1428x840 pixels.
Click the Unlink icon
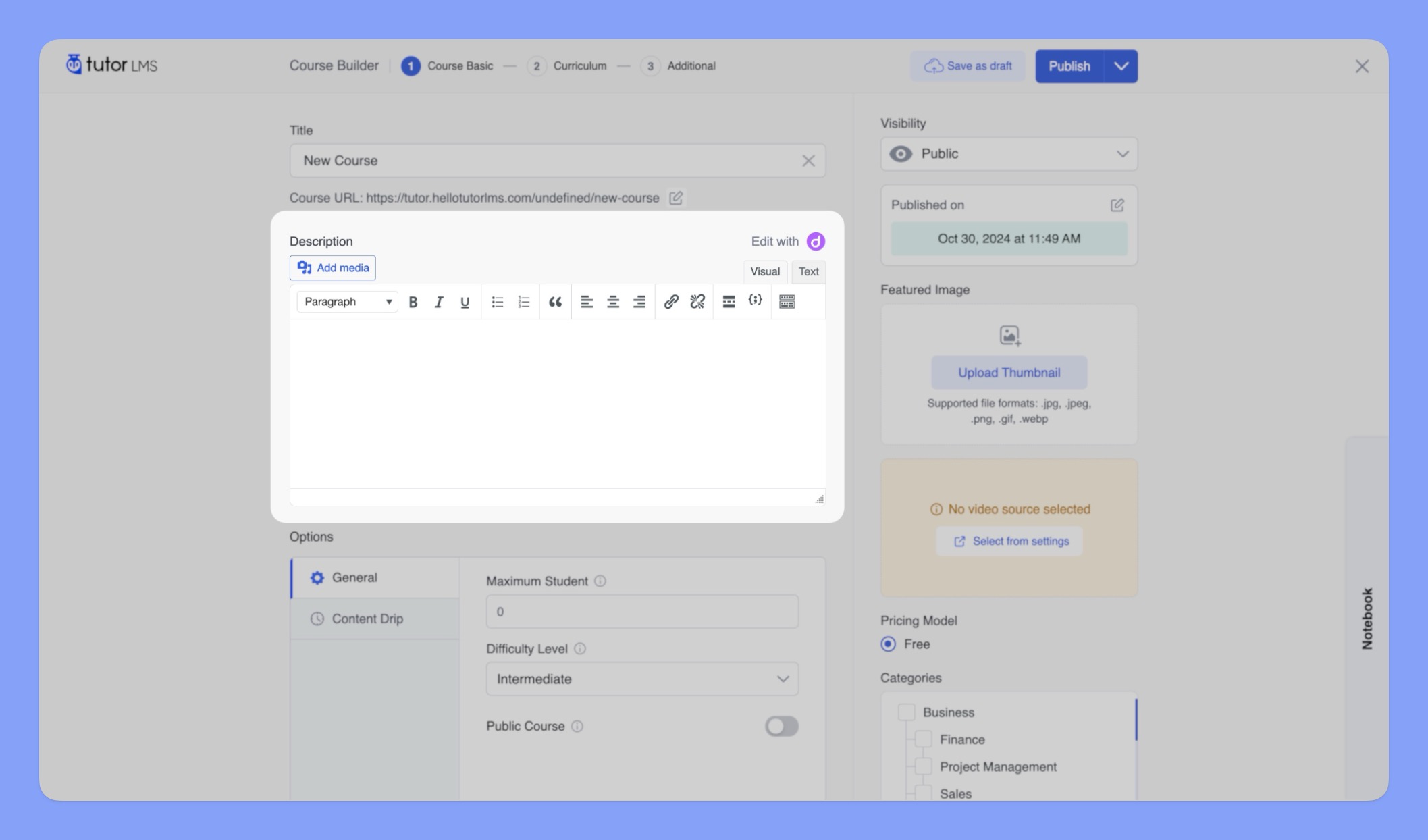(x=697, y=300)
